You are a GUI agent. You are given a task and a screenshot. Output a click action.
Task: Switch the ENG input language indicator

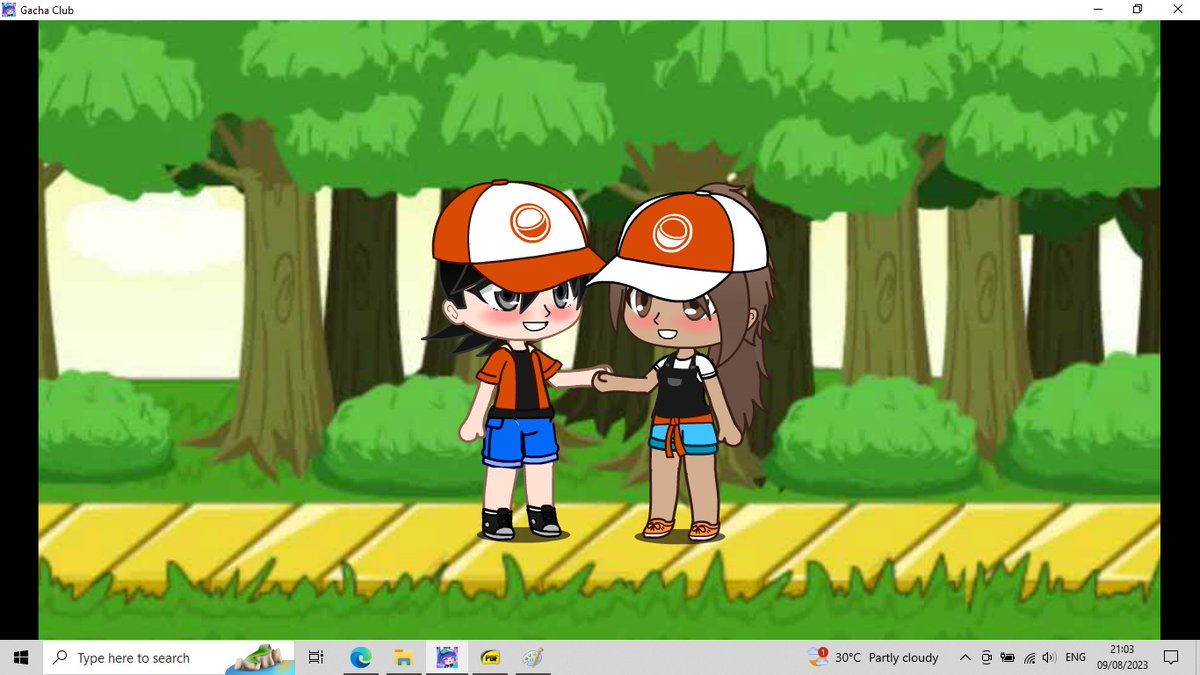coord(1076,658)
